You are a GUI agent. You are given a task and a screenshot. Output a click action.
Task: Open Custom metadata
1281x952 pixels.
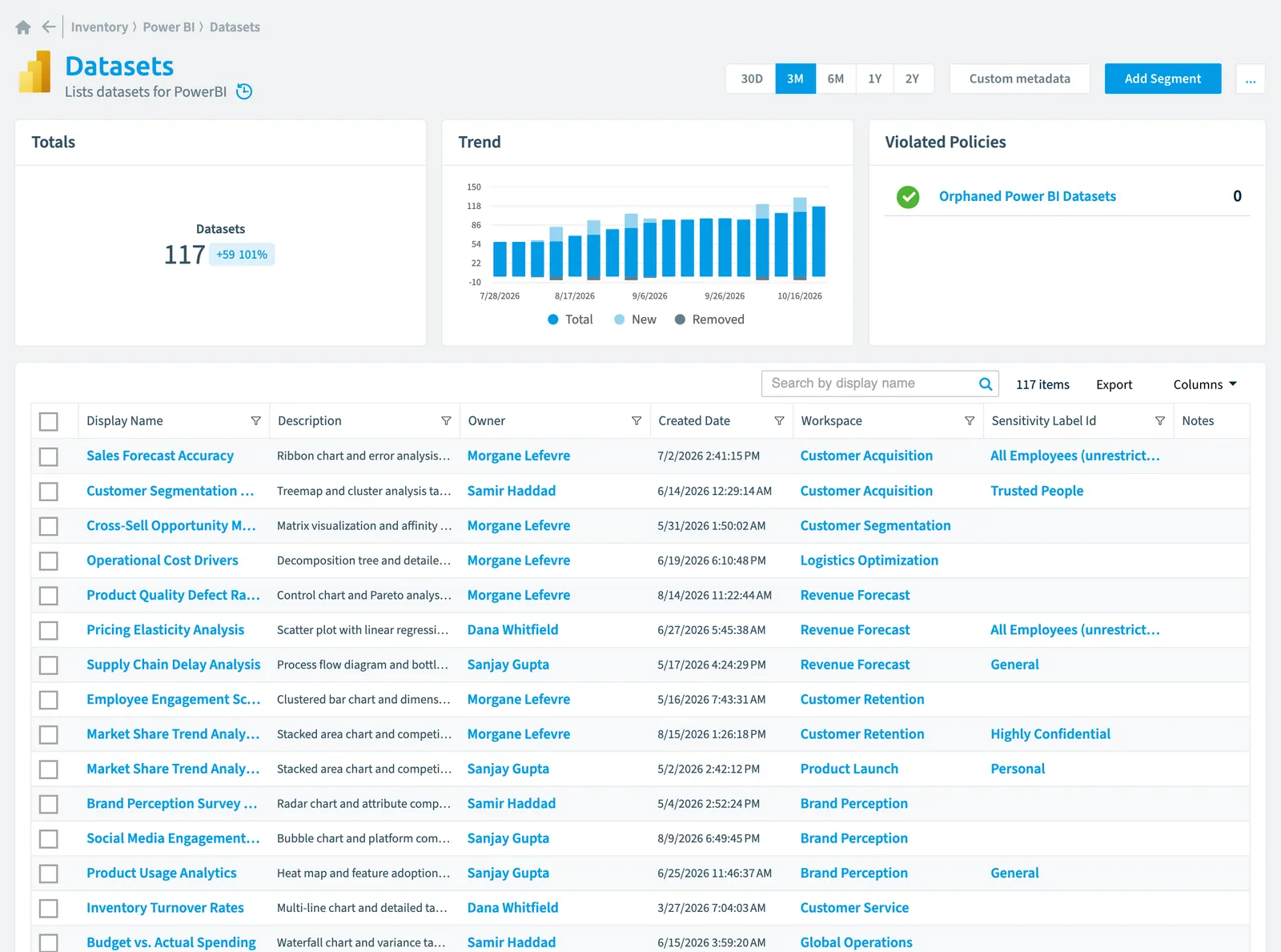[1019, 79]
